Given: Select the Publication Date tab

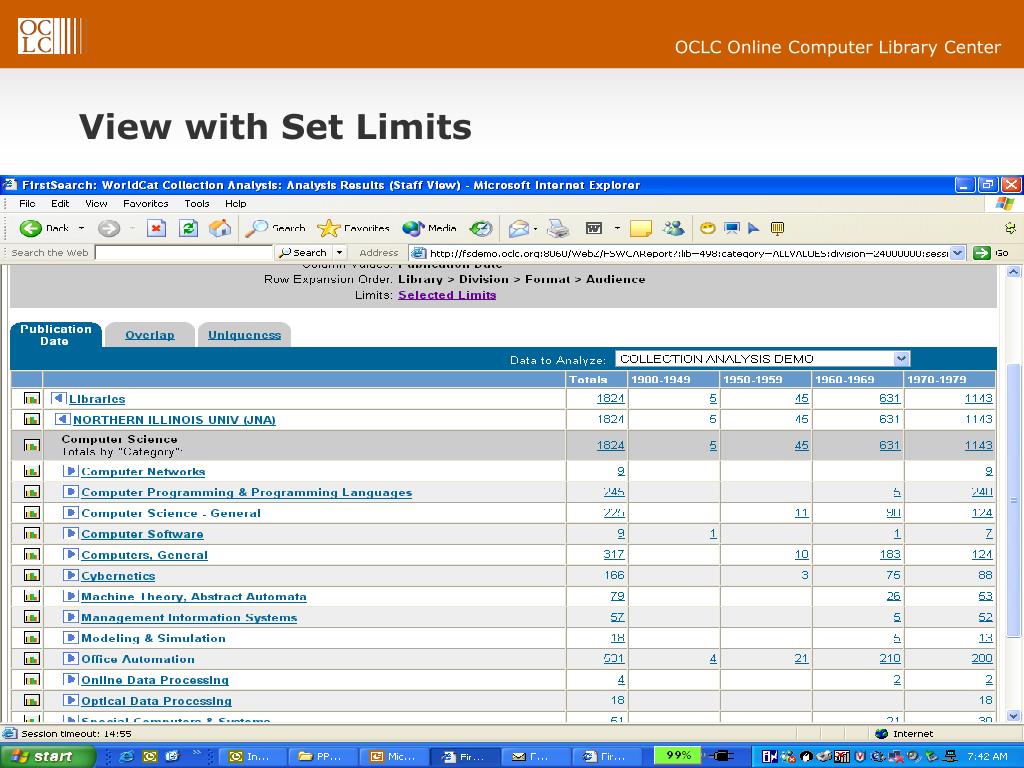Looking at the screenshot, I should click(x=56, y=334).
